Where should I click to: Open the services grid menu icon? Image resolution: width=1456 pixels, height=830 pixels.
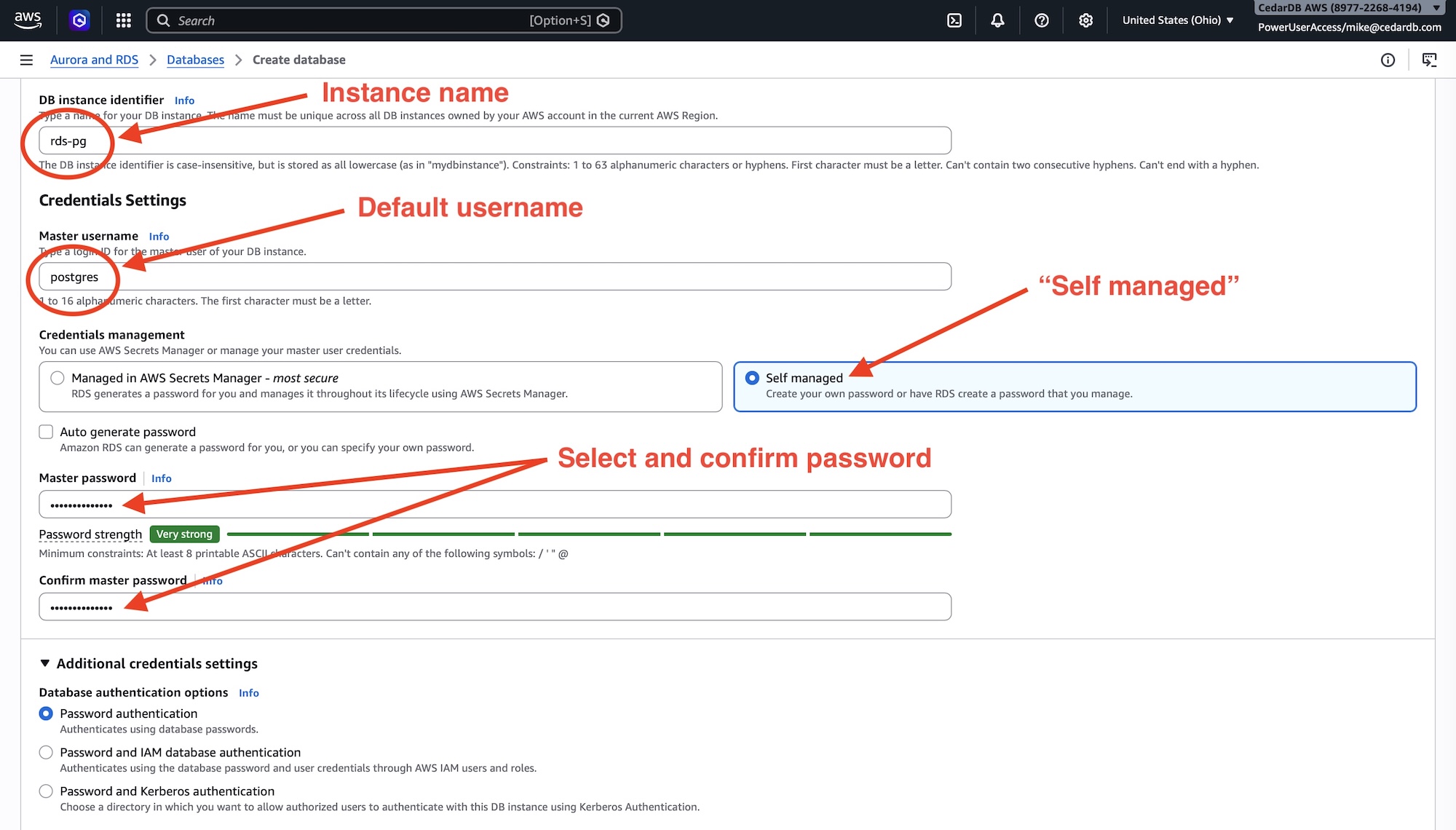click(x=123, y=20)
